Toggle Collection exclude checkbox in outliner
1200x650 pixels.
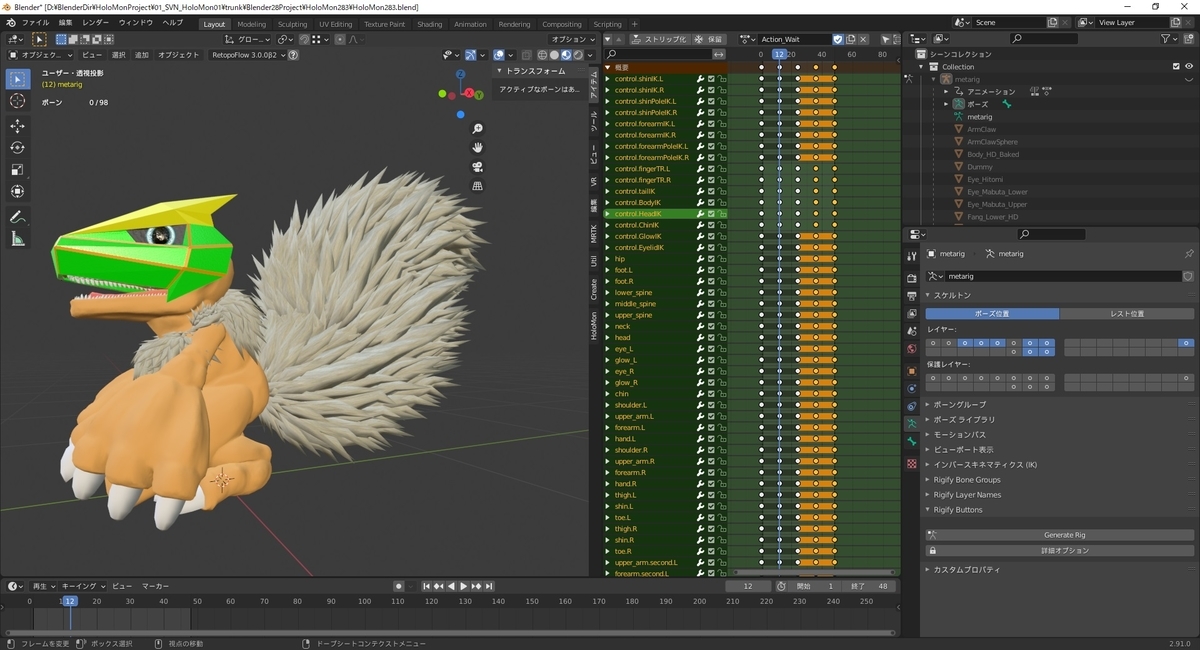pyautogui.click(x=1176, y=67)
